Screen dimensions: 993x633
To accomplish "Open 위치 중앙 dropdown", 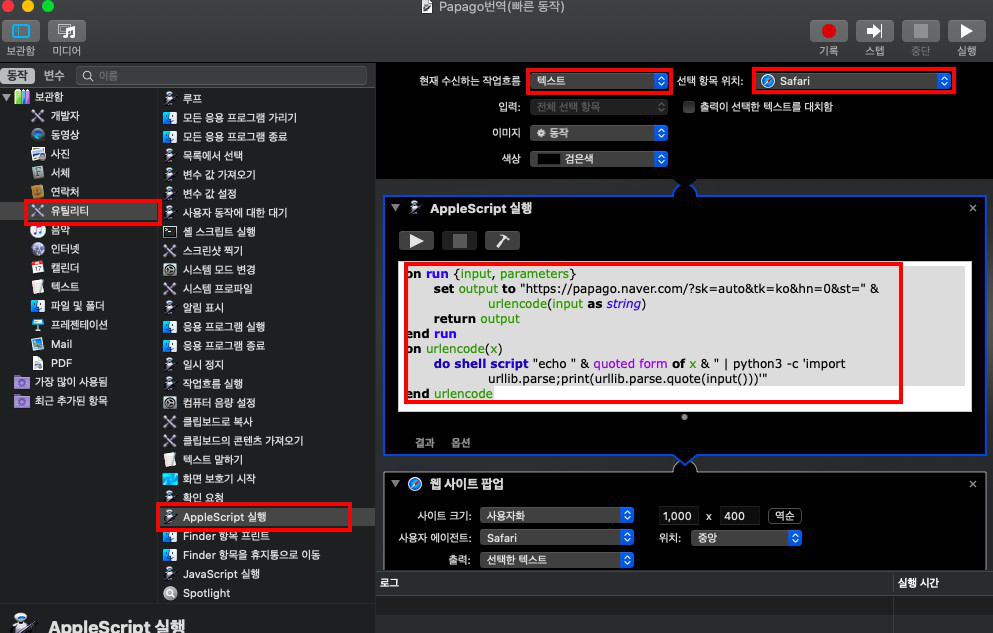I will point(747,537).
